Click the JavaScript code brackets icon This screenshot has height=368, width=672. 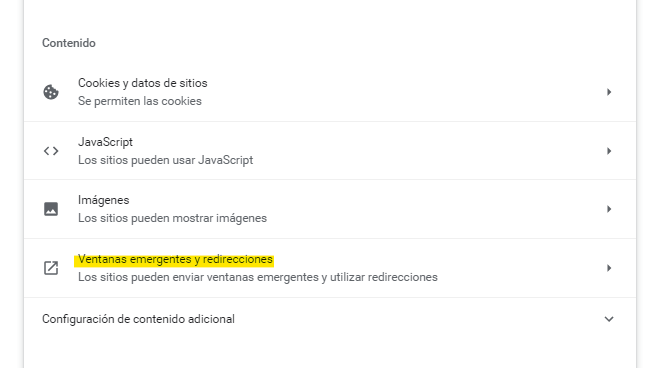tap(51, 151)
